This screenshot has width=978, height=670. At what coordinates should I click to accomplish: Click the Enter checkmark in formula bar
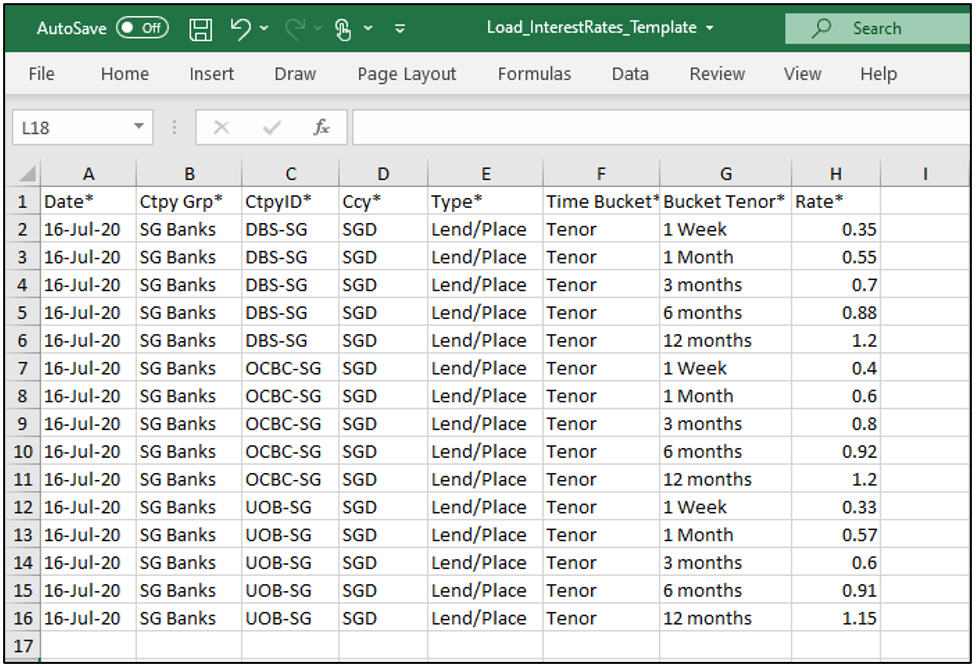271,128
